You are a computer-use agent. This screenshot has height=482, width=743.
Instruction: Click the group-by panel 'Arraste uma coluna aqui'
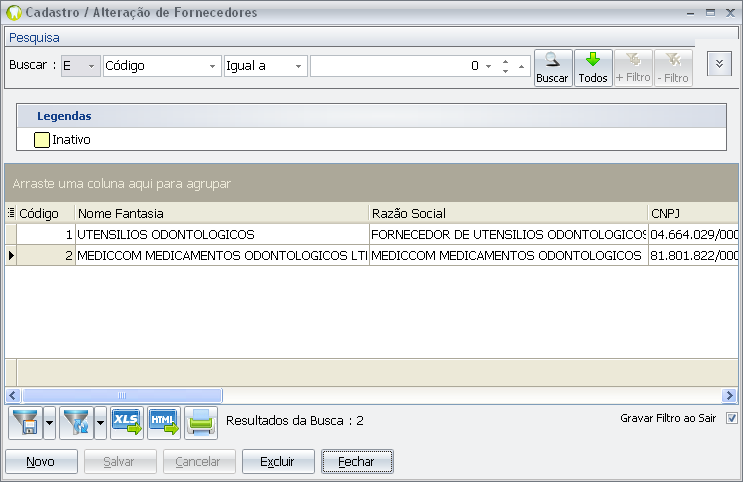(372, 183)
